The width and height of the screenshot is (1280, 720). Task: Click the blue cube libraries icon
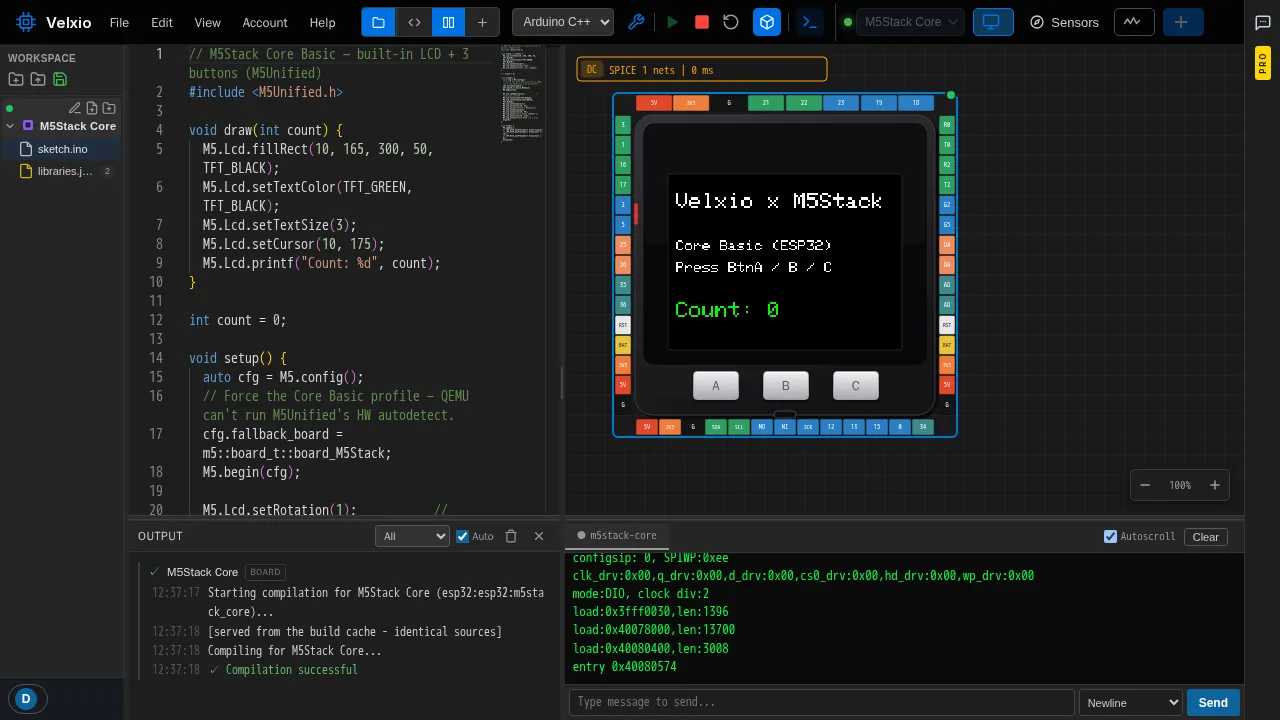tap(767, 22)
